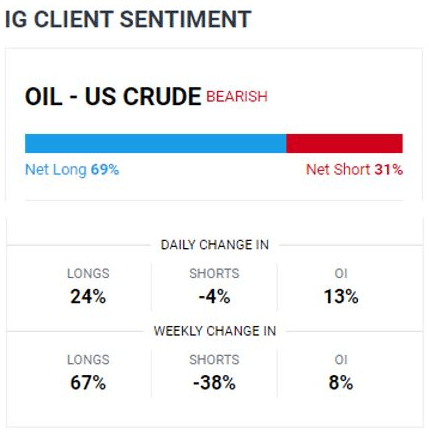The image size is (429, 435).
Task: Click the weekly LONGS 67% value
Action: tap(88, 382)
